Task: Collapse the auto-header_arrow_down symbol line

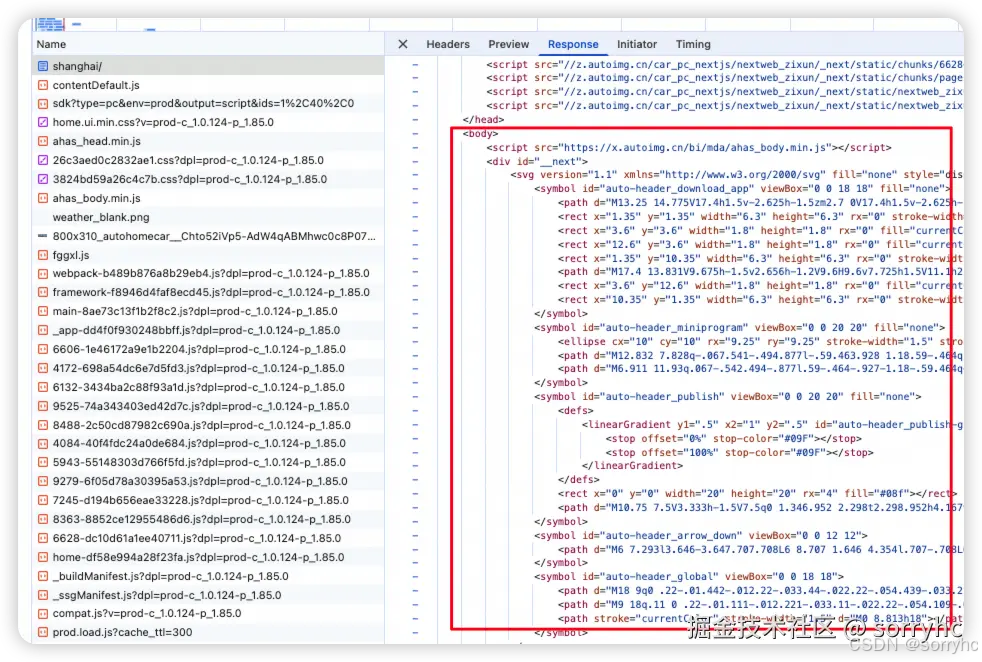Action: (415, 535)
